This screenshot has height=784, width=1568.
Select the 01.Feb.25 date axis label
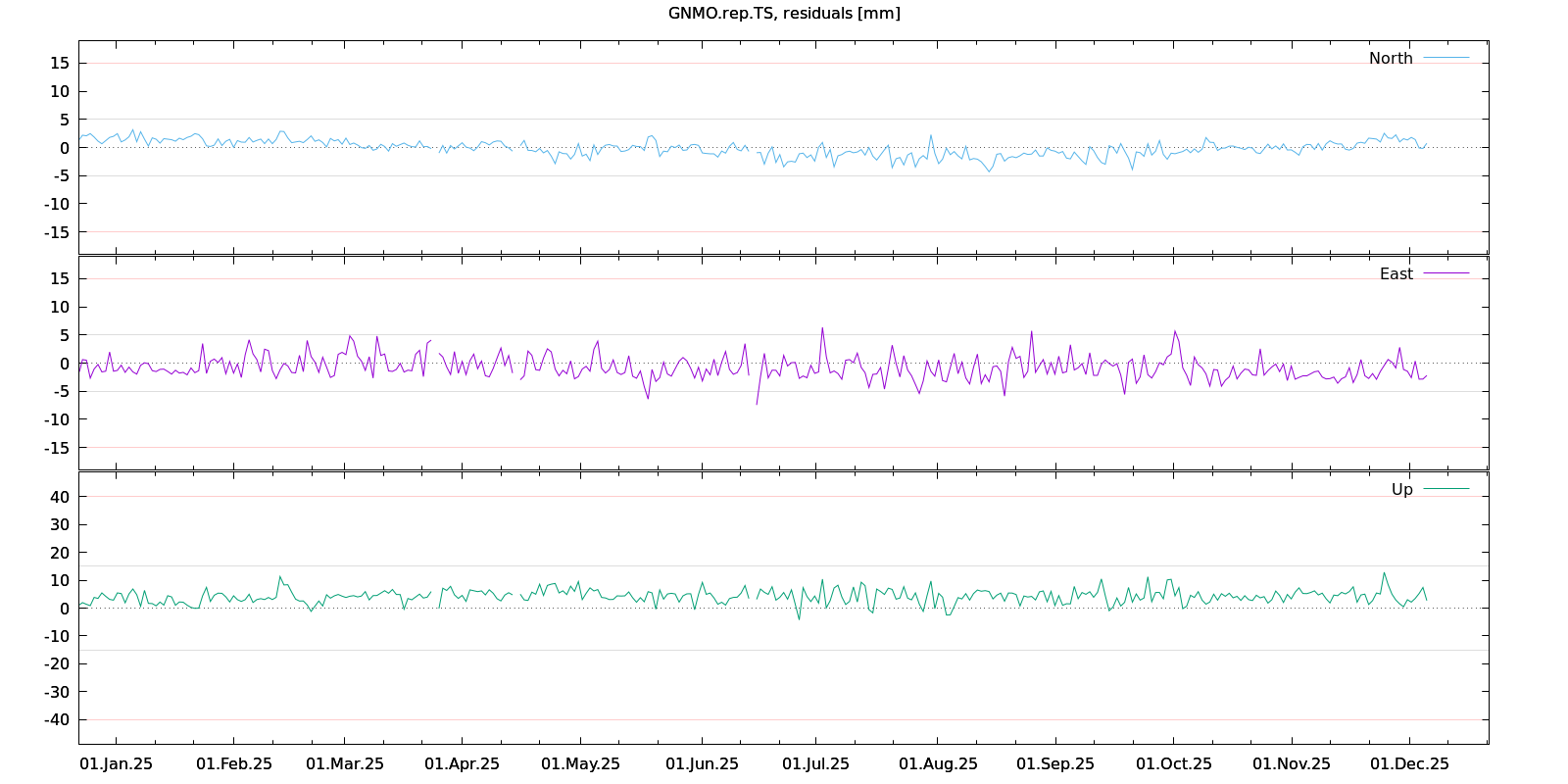tap(234, 764)
